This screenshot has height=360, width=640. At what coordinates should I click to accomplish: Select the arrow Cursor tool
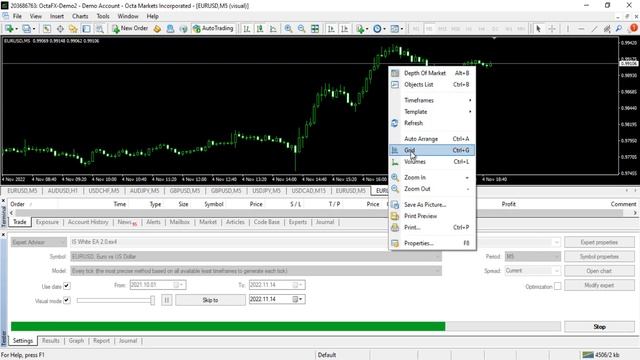[538, 29]
